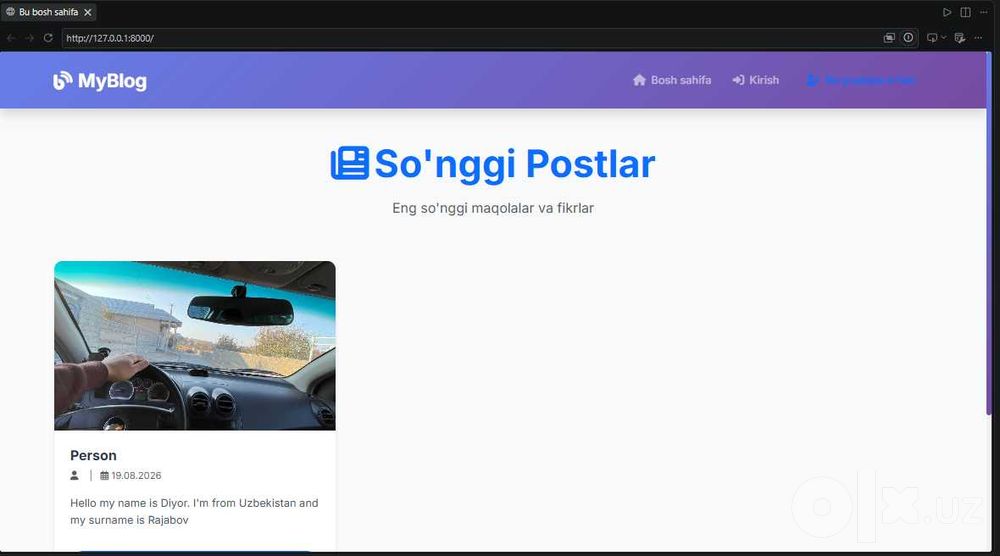Click the globe icon in the tab
The width and height of the screenshot is (1000, 556).
coord(10,11)
